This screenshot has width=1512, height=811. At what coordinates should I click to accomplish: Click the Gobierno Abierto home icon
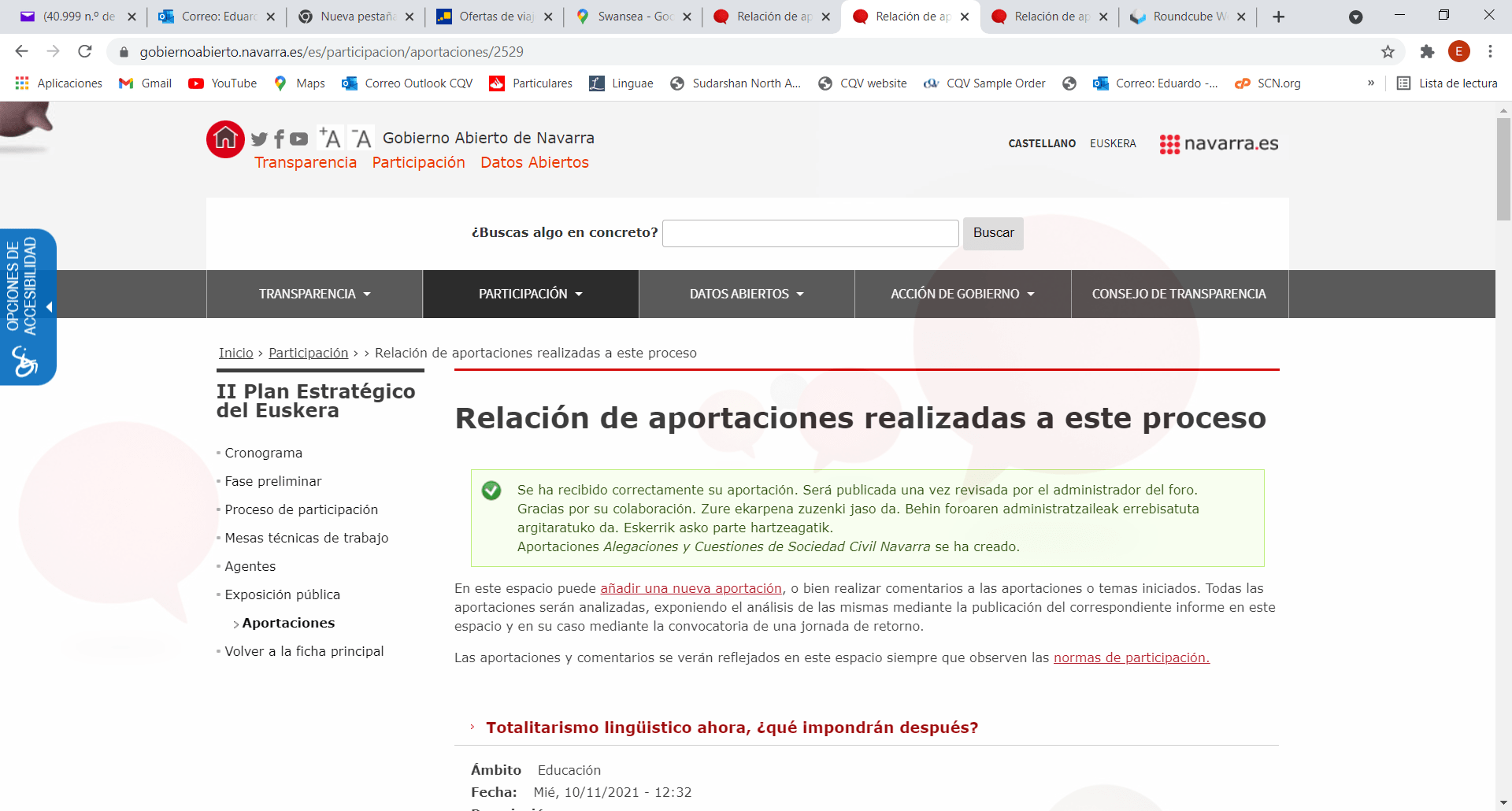[224, 138]
